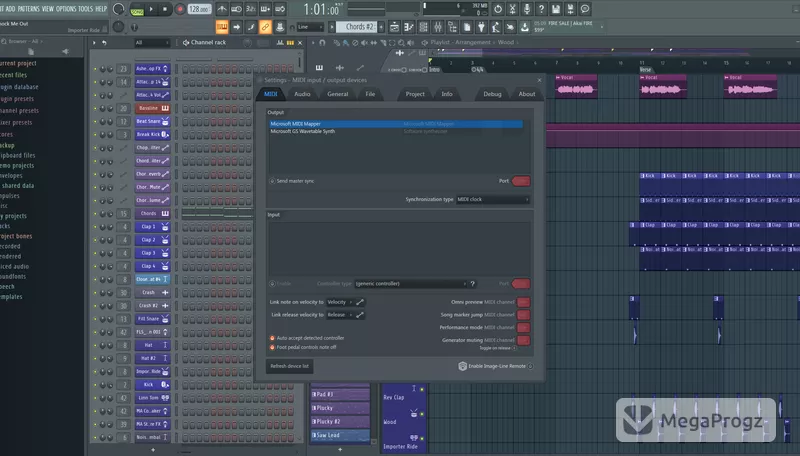Select Saw Lead pattern in picker
The width and height of the screenshot is (800, 456).
pyautogui.click(x=340, y=435)
